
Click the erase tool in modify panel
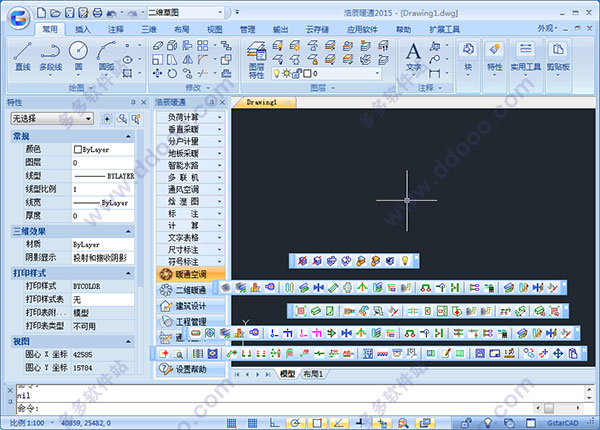tap(158, 46)
